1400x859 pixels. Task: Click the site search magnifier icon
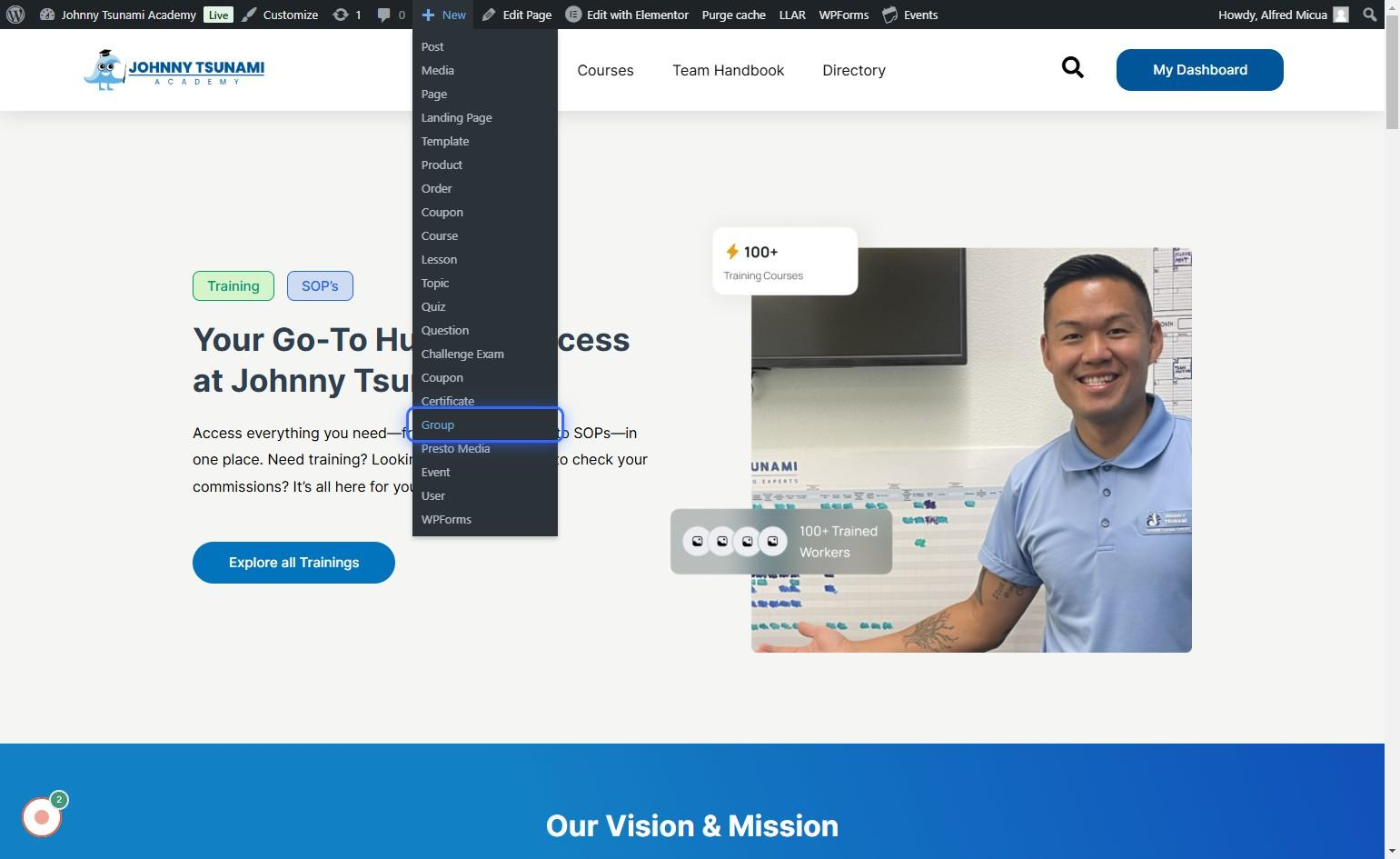point(1072,68)
